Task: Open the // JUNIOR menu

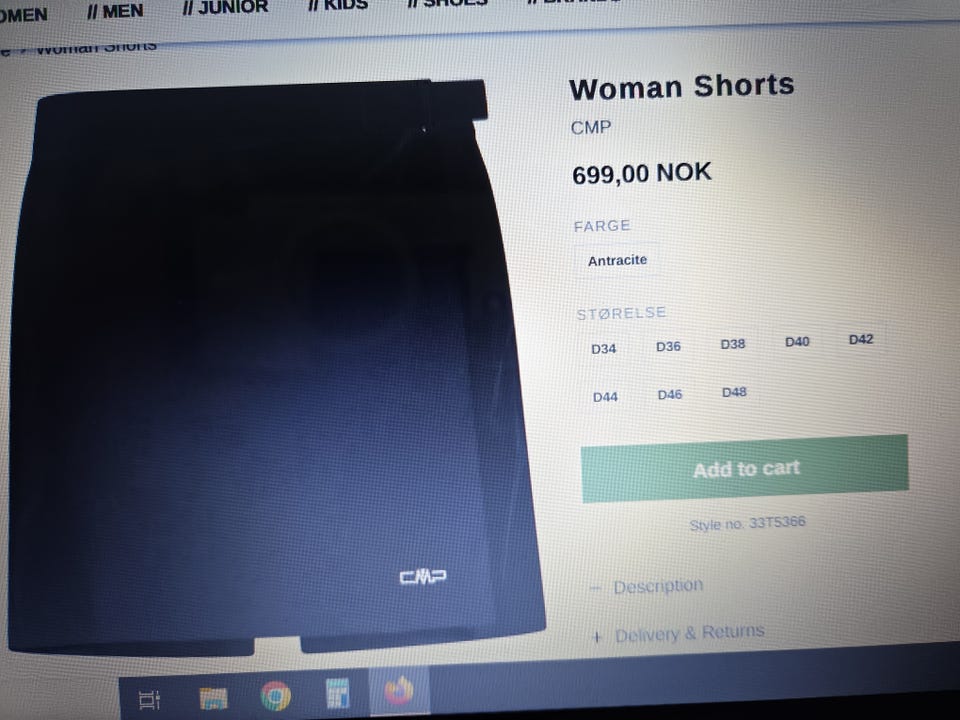Action: [x=225, y=7]
